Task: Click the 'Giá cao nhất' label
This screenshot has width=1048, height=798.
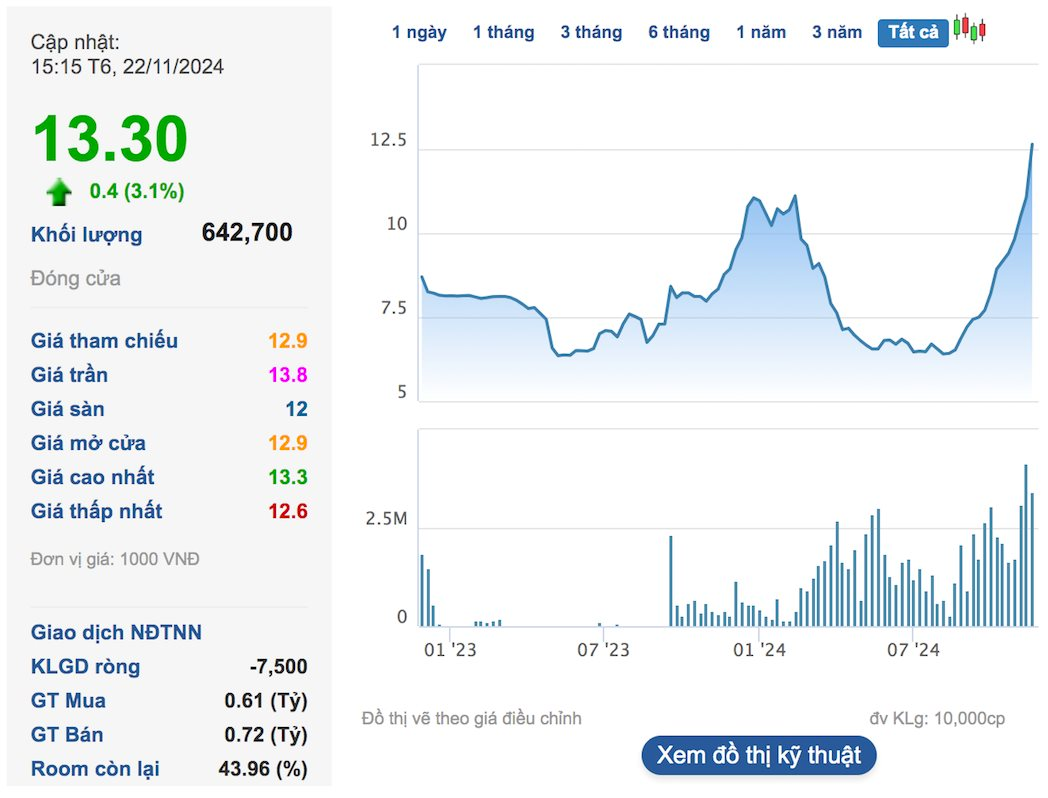Action: tap(92, 477)
